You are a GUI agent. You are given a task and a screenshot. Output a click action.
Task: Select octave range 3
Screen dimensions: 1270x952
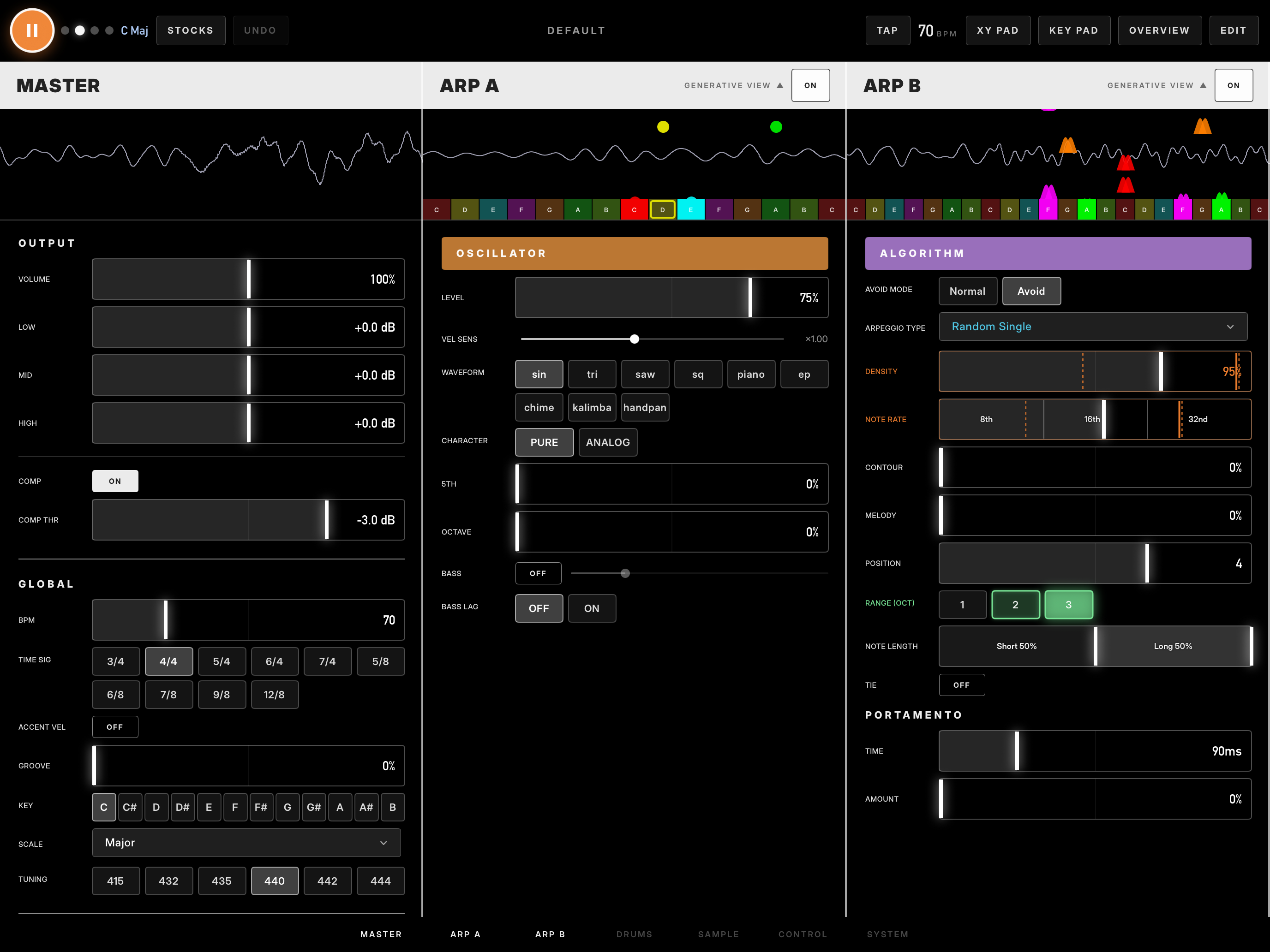click(x=1068, y=605)
